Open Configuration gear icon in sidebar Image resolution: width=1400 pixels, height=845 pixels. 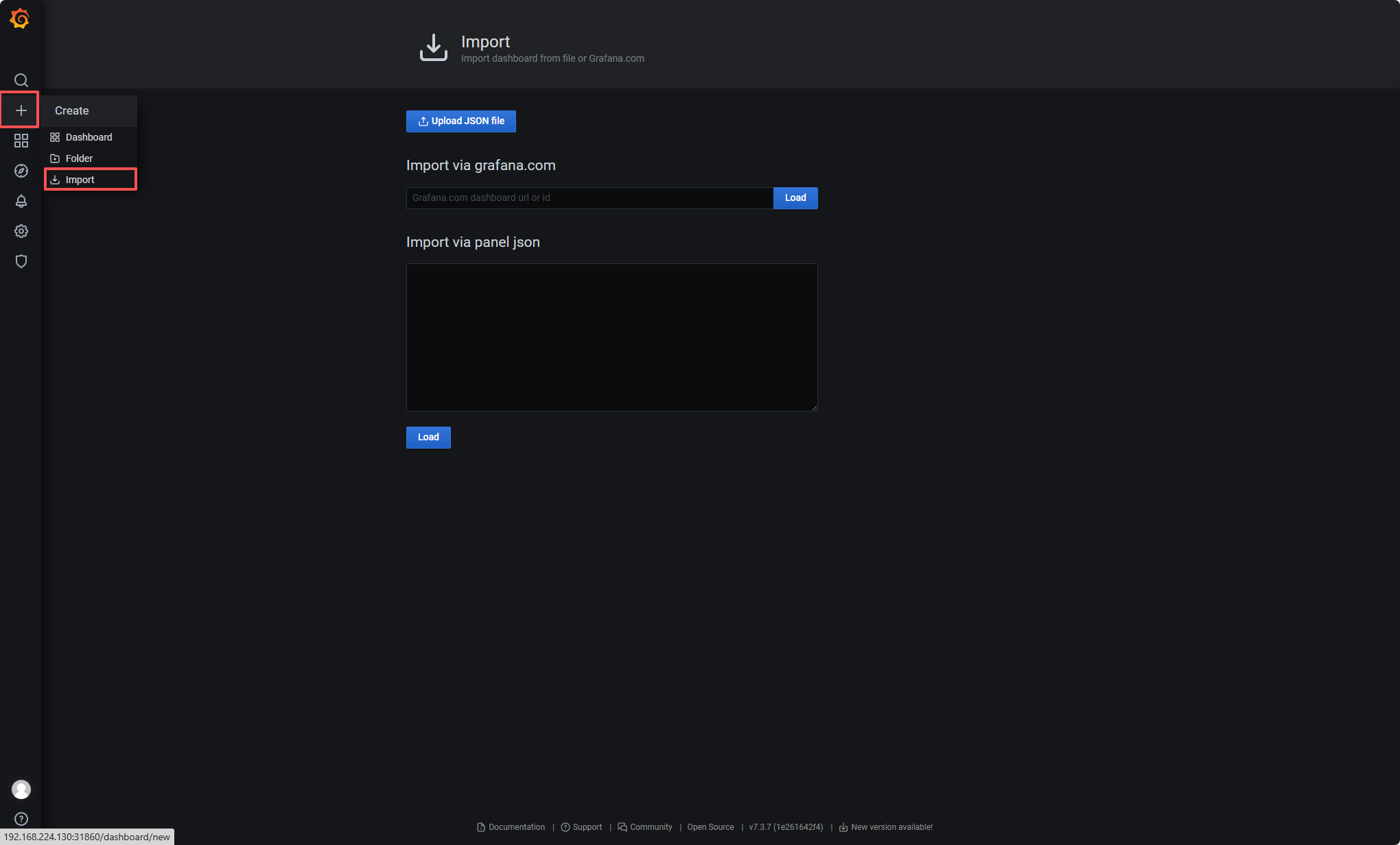[x=21, y=231]
